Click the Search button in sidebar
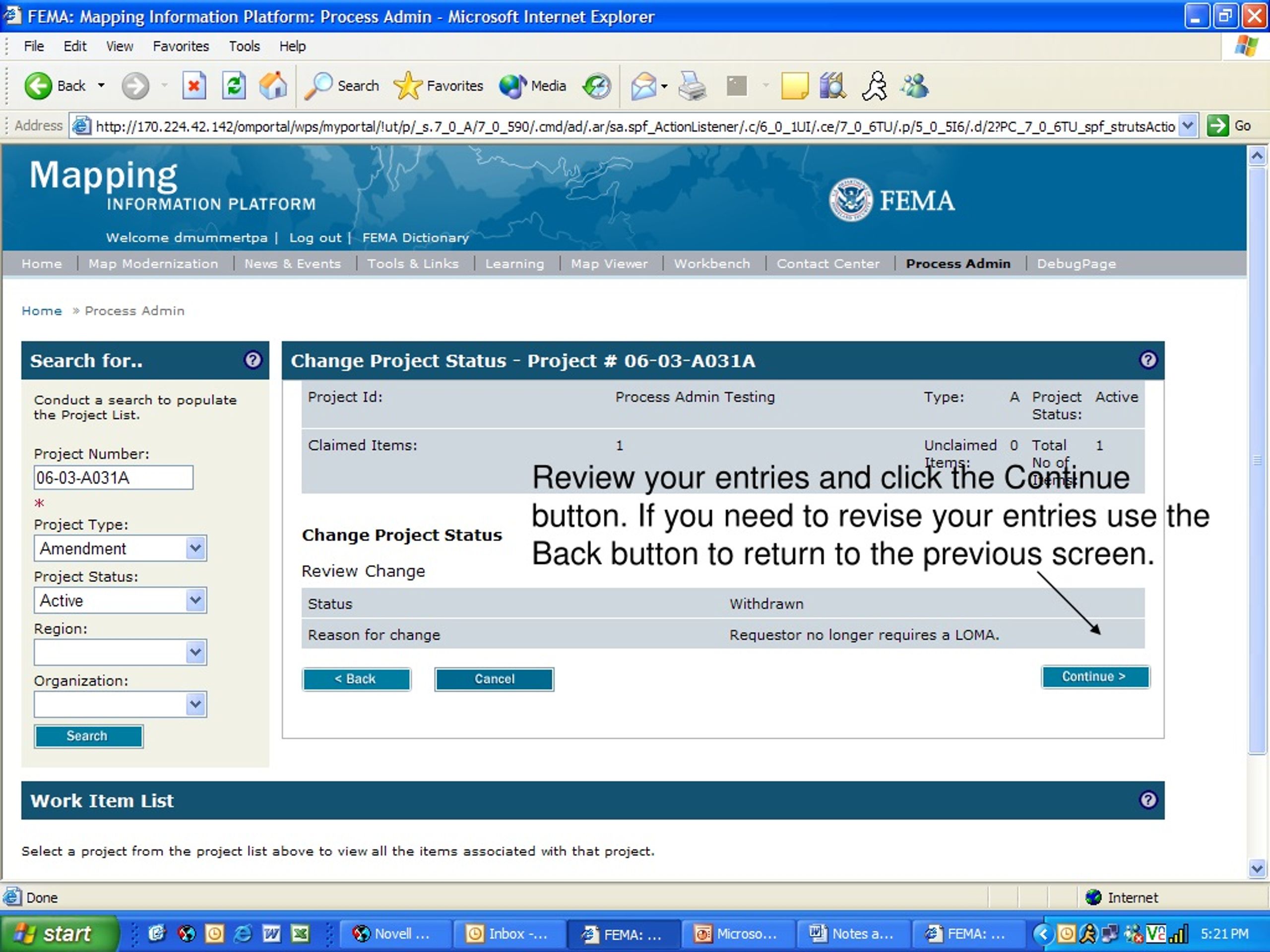Screen dimensions: 1270x952 point(88,736)
